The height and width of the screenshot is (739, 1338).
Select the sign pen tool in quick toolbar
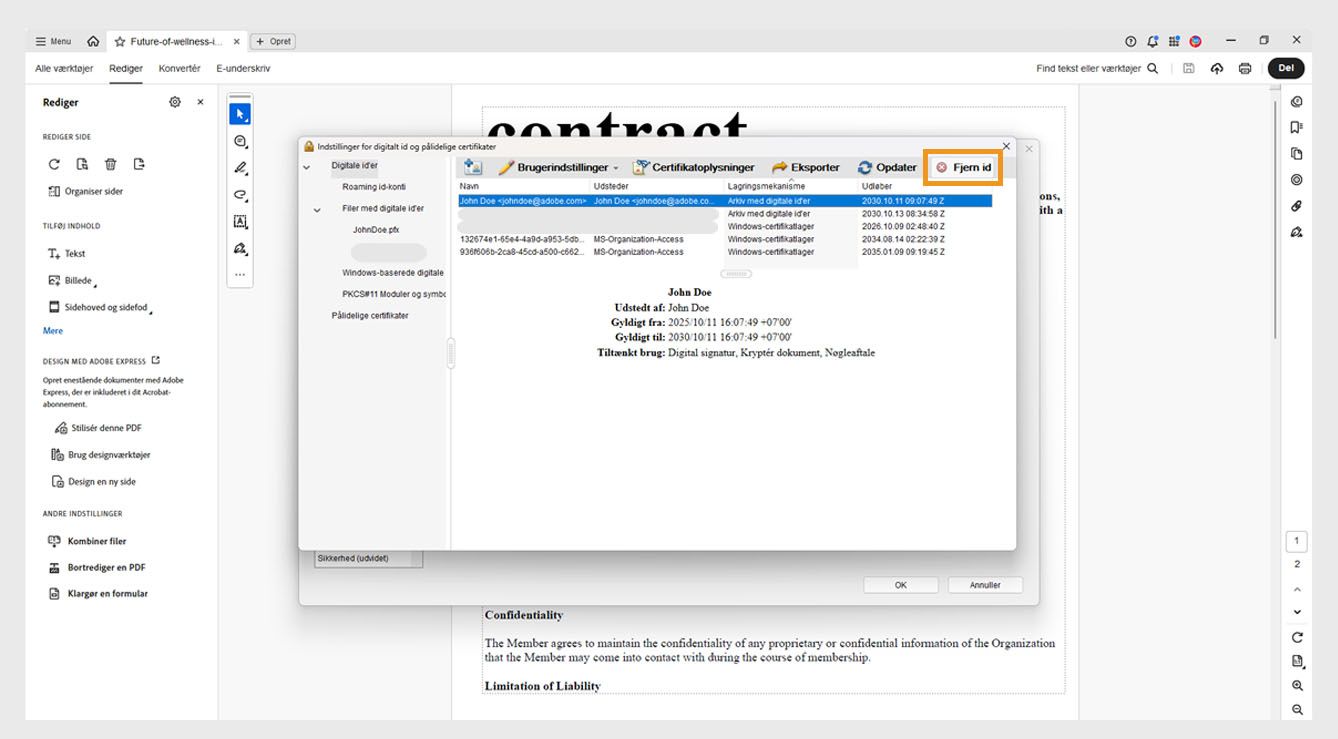(240, 249)
